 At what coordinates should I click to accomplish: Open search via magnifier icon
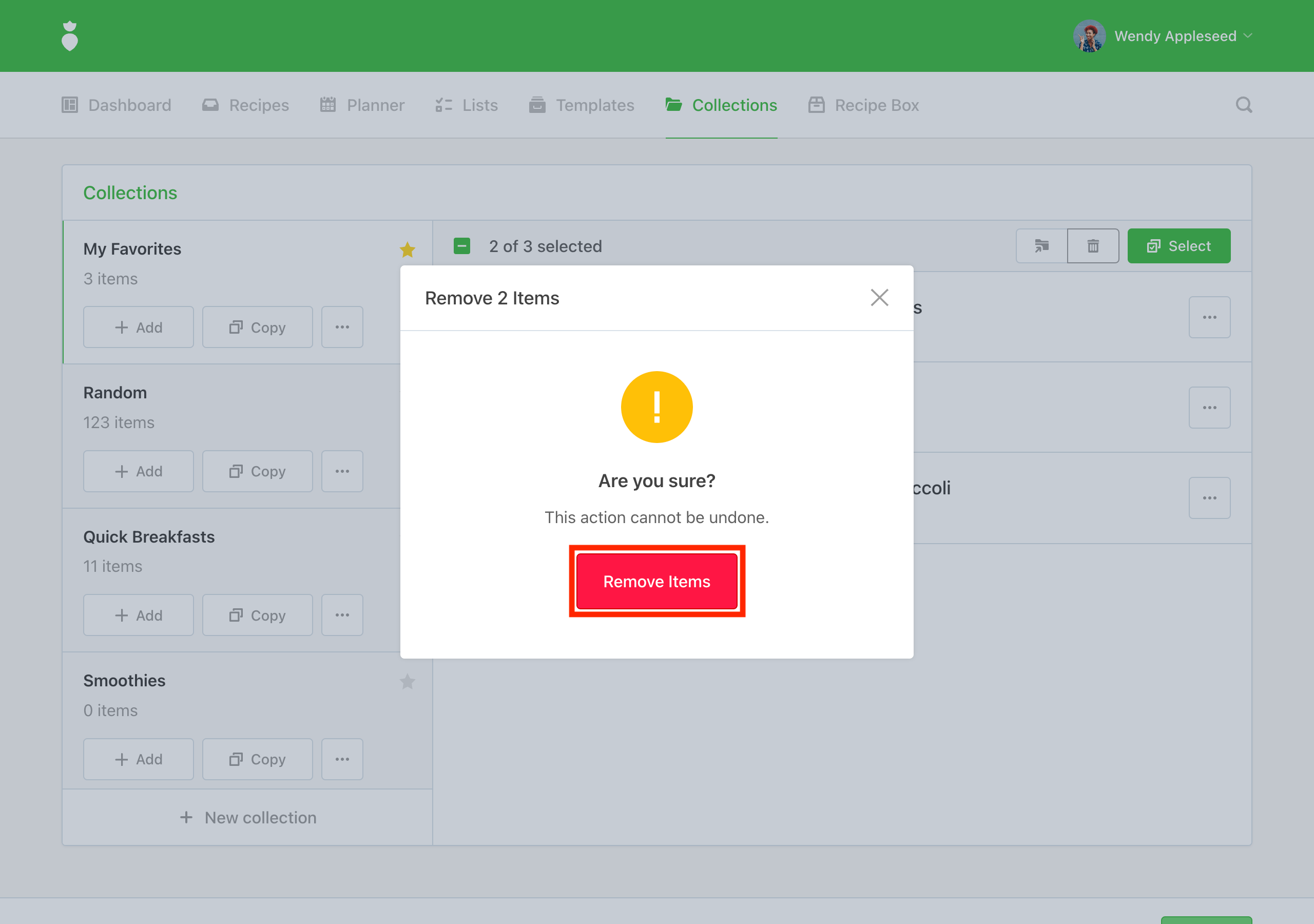click(x=1243, y=105)
